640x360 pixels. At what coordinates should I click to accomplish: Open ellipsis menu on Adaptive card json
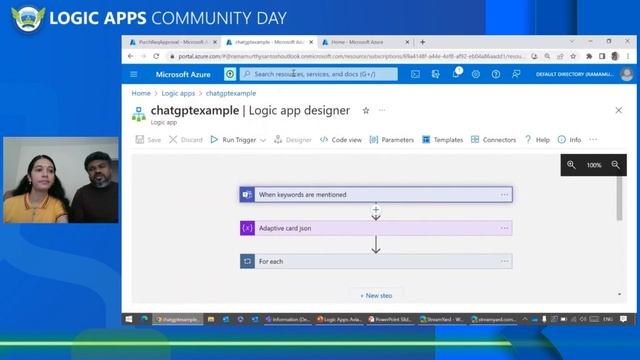[504, 228]
